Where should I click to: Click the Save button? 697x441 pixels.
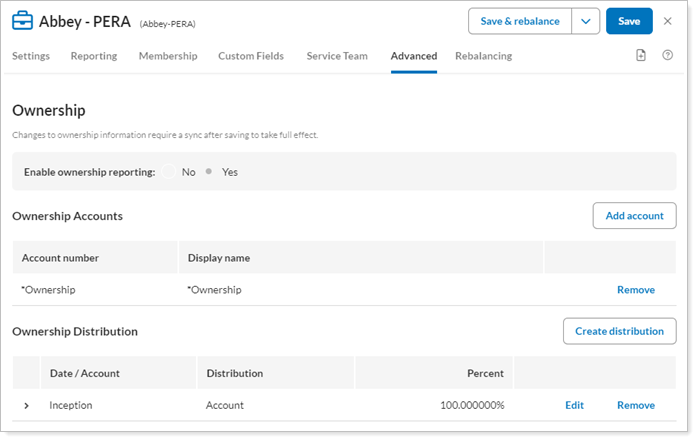(x=629, y=21)
